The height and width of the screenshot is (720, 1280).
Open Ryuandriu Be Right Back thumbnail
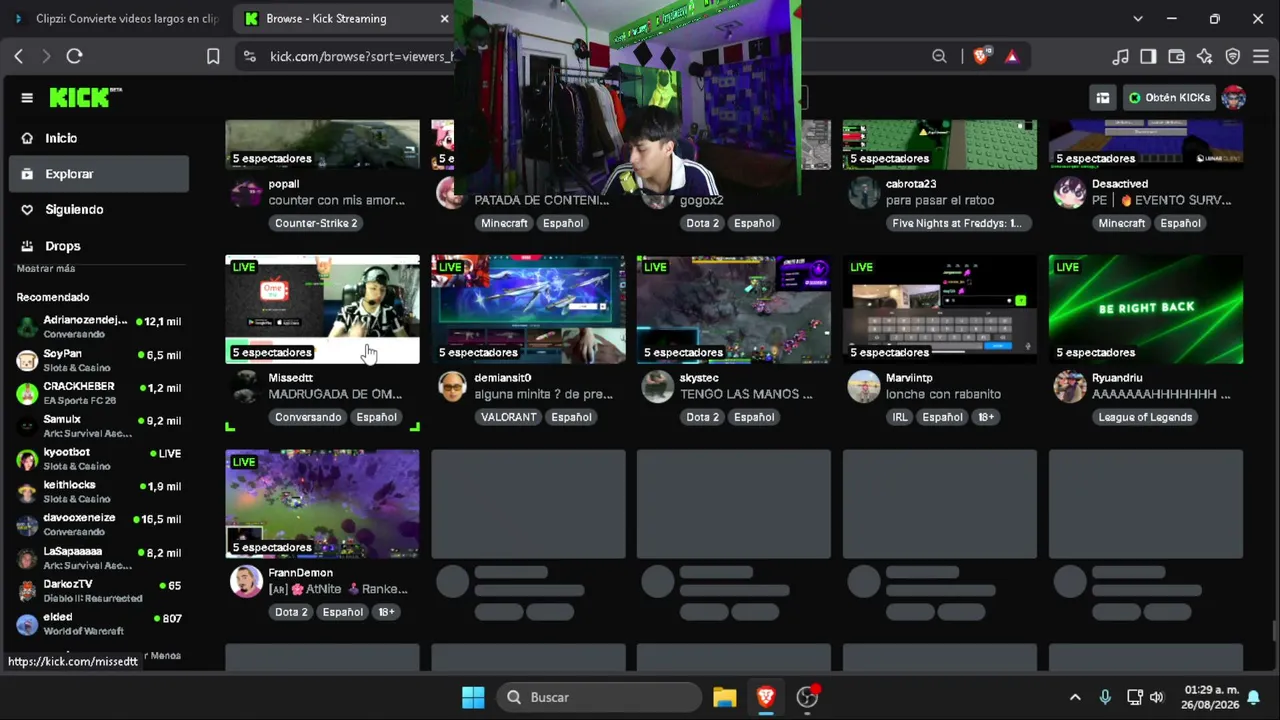click(x=1146, y=309)
